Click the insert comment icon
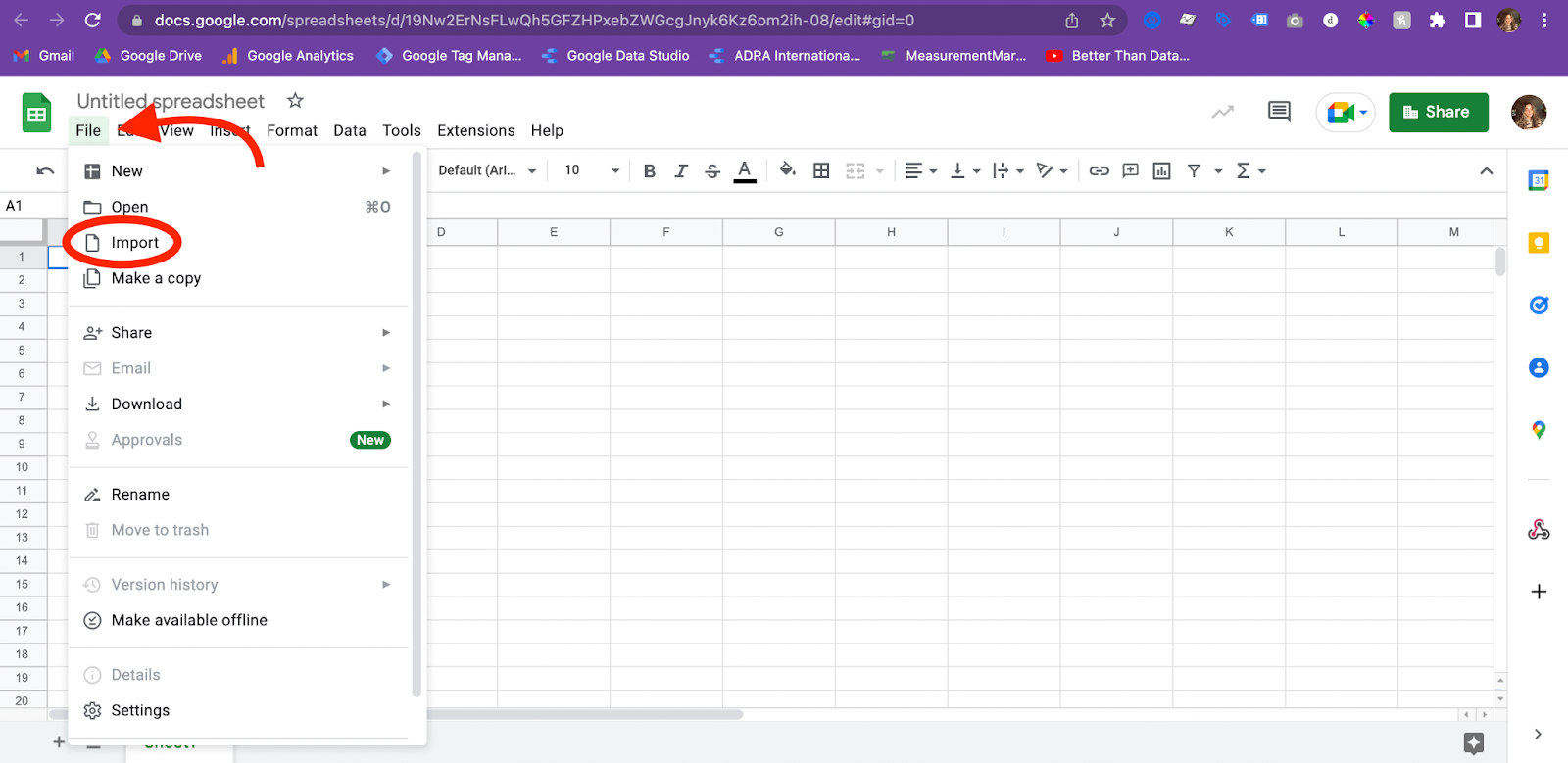1568x763 pixels. [x=1131, y=170]
